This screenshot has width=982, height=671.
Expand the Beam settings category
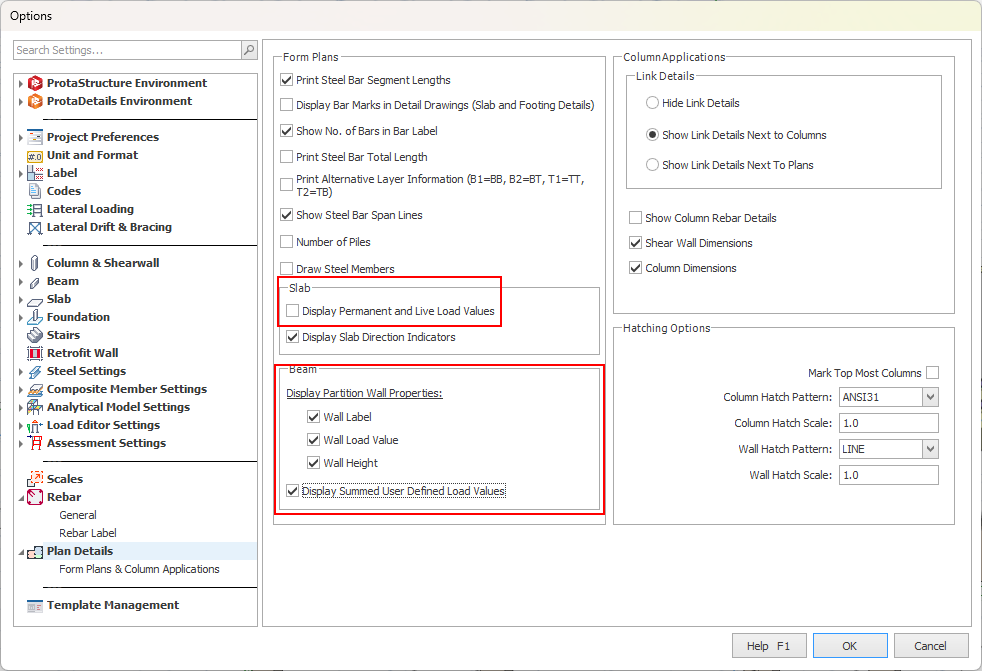coord(19,280)
